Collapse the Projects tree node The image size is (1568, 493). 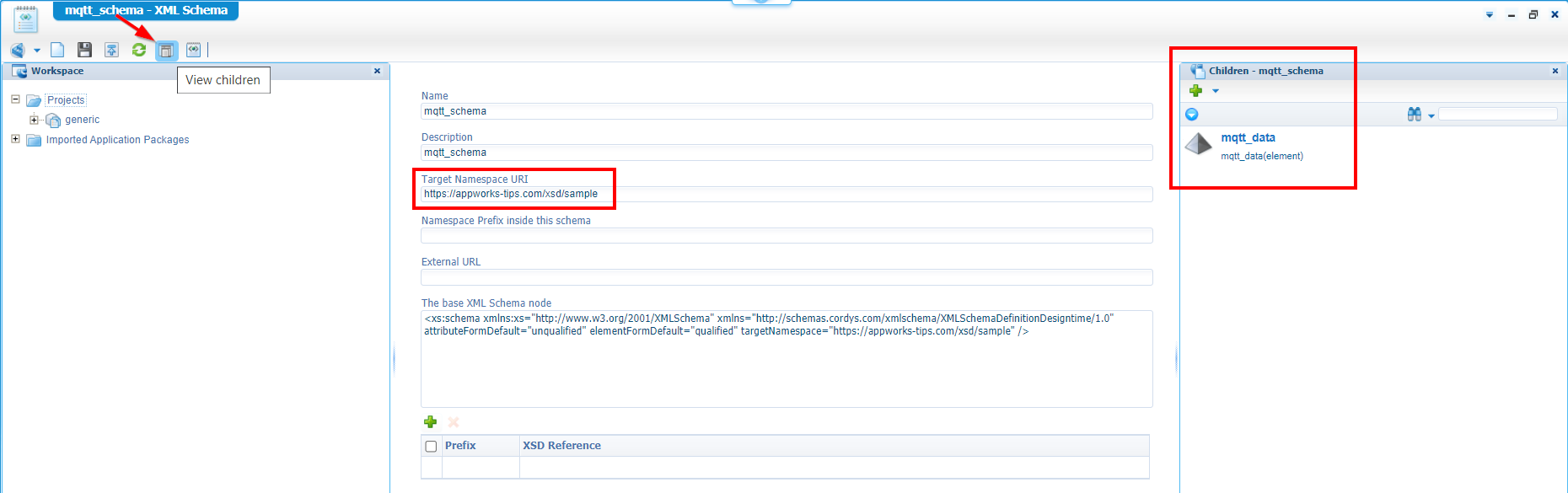15,99
